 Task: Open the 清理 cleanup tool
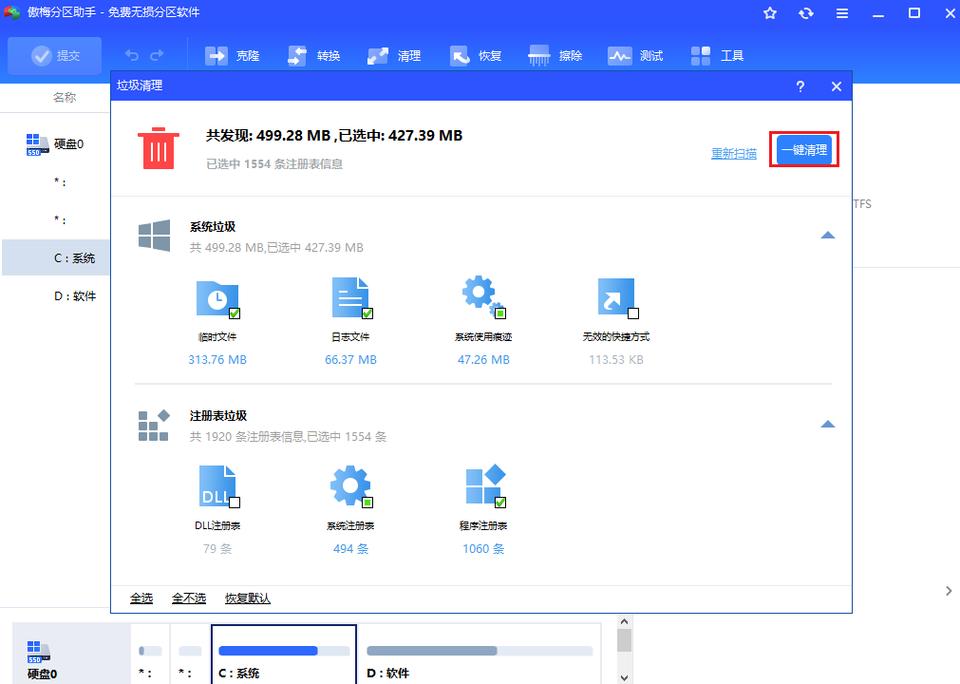pos(394,56)
